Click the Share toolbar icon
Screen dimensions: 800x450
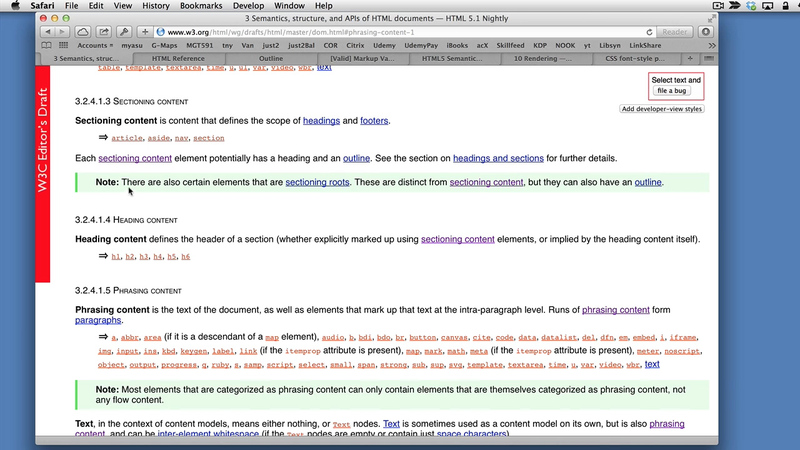point(104,32)
